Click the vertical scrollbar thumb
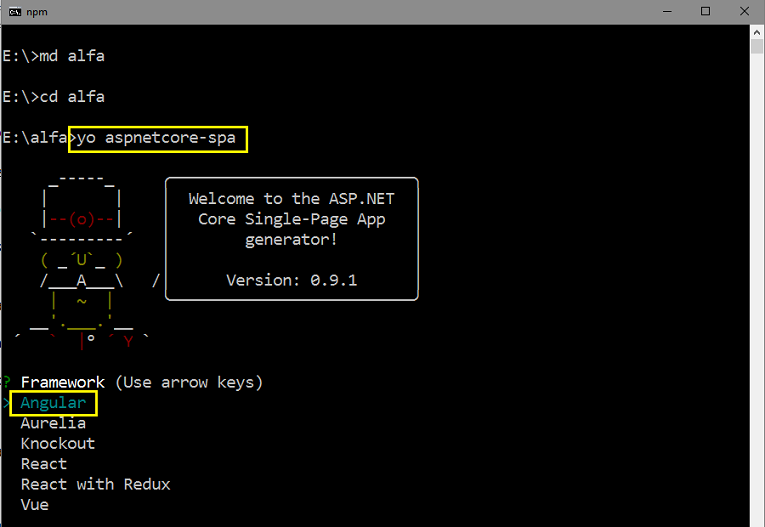This screenshot has width=765, height=527. (757, 46)
